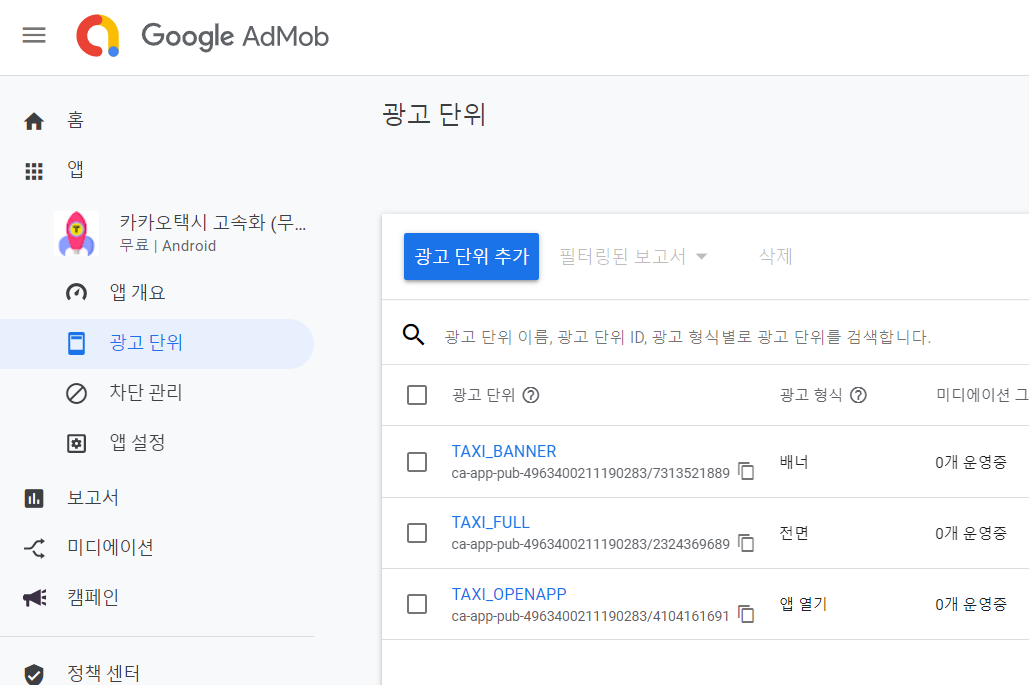Open the TAXI_BANNER ad unit link
Viewport: 1029px width, 685px height.
[x=504, y=451]
